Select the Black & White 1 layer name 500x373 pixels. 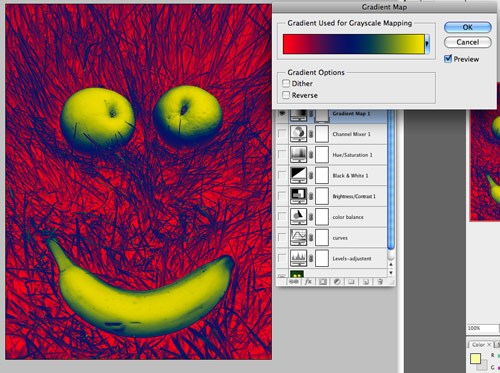point(350,176)
